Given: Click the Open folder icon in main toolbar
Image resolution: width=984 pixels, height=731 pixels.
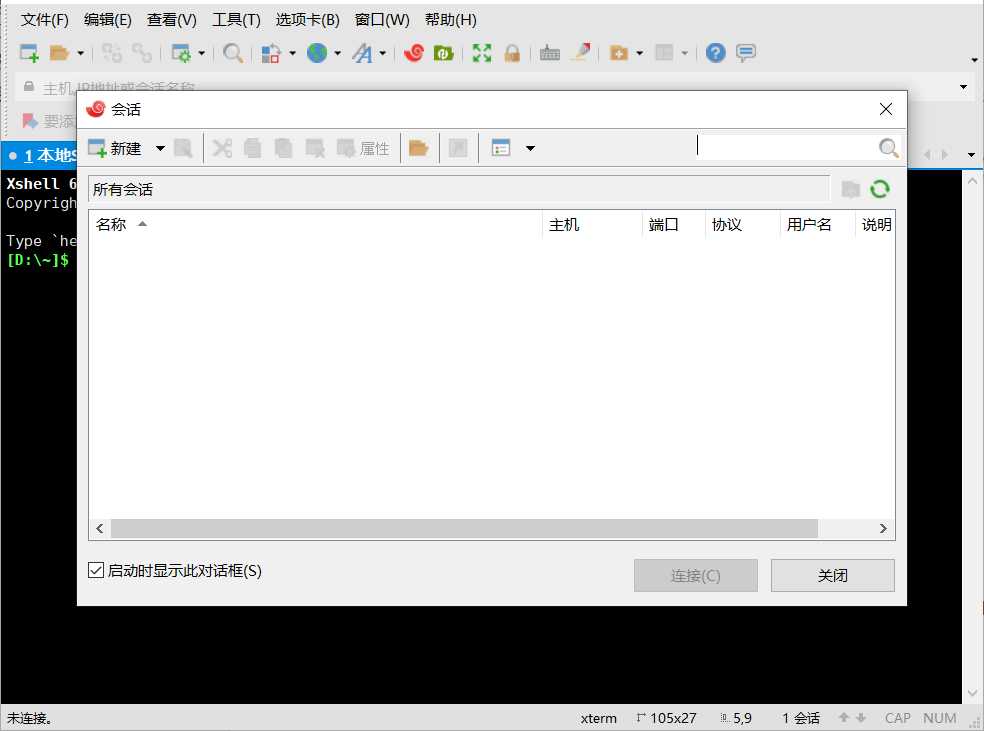Looking at the screenshot, I should 59,53.
